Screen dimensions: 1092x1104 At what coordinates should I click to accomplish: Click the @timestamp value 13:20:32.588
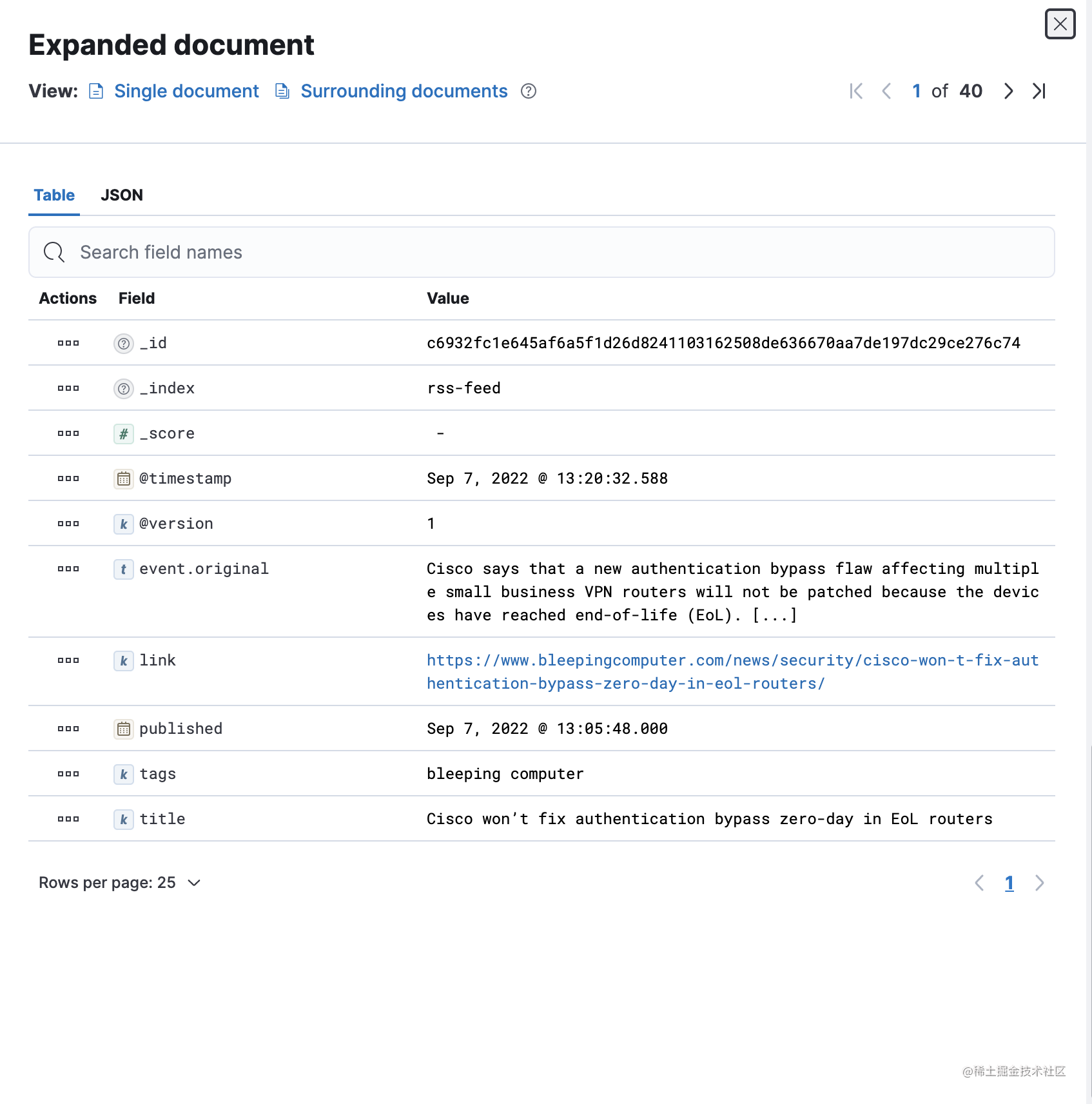point(547,478)
